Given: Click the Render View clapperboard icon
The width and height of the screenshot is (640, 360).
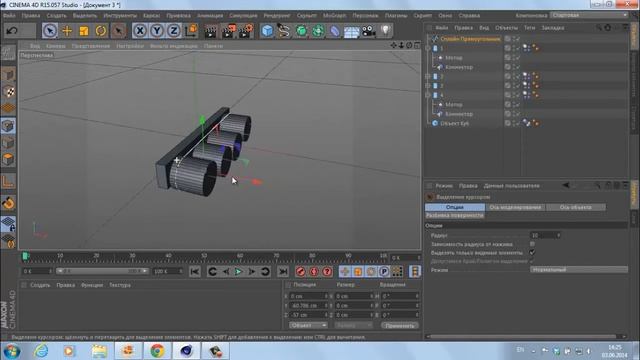Looking at the screenshot, I should tap(211, 31).
